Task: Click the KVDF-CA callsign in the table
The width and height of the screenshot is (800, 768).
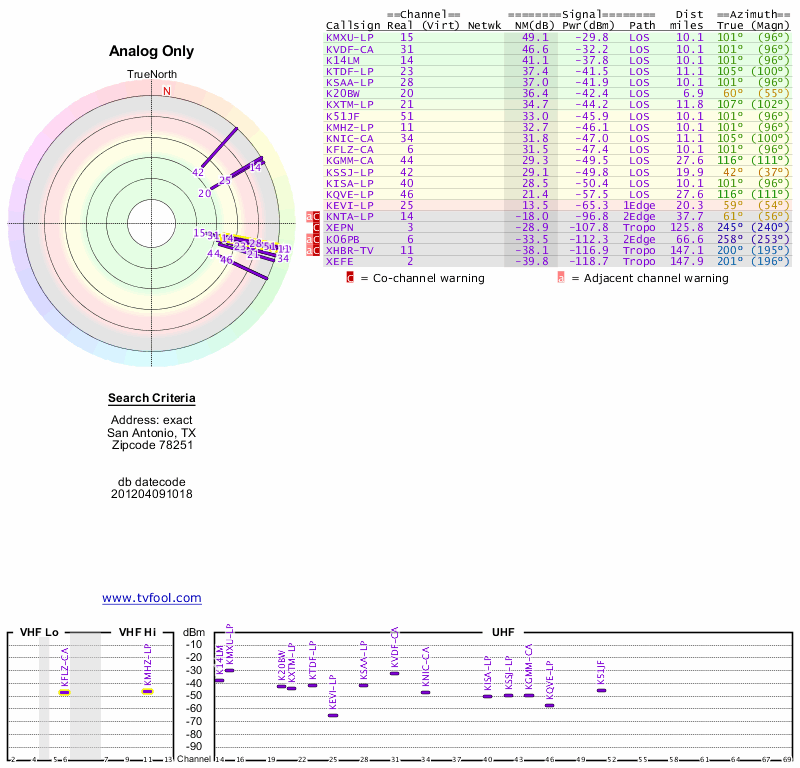Action: point(349,49)
